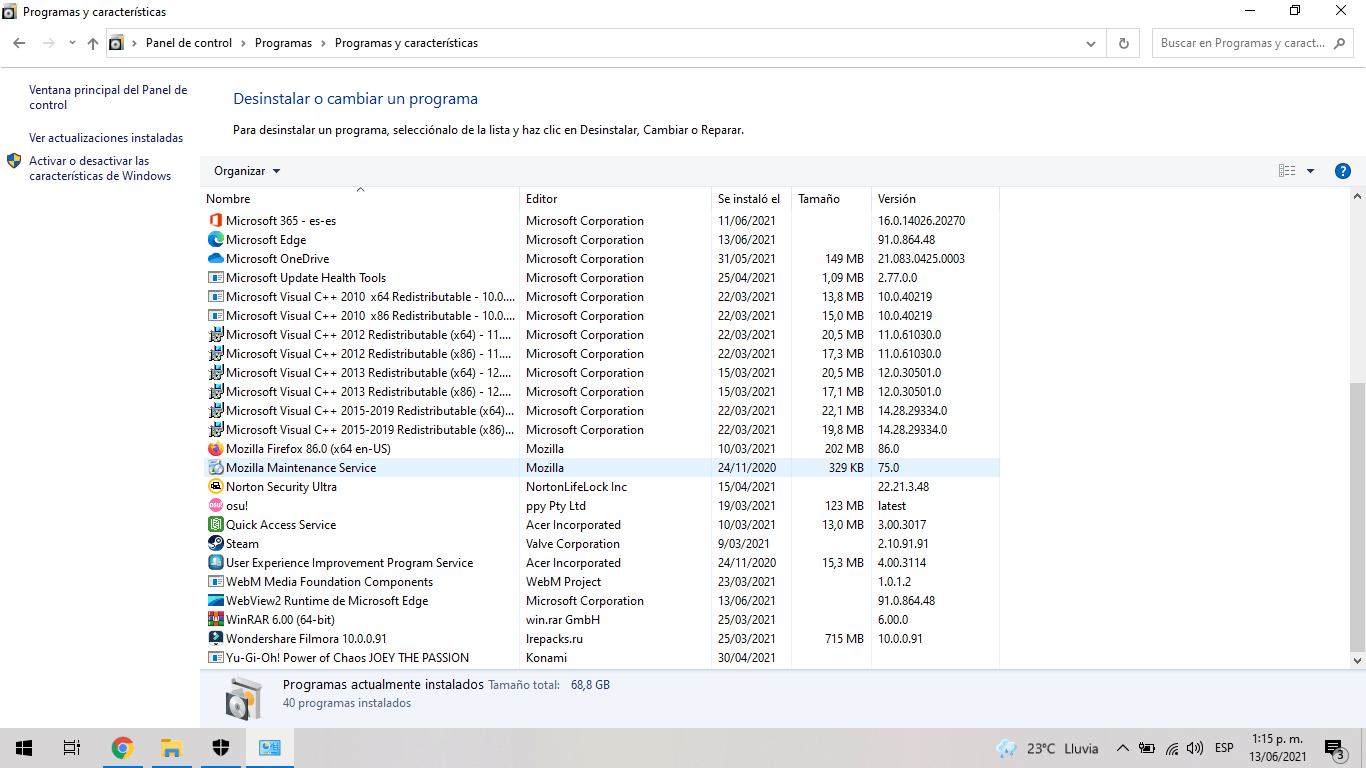
Task: Click the 715 MB size for Filmora
Action: coord(844,639)
